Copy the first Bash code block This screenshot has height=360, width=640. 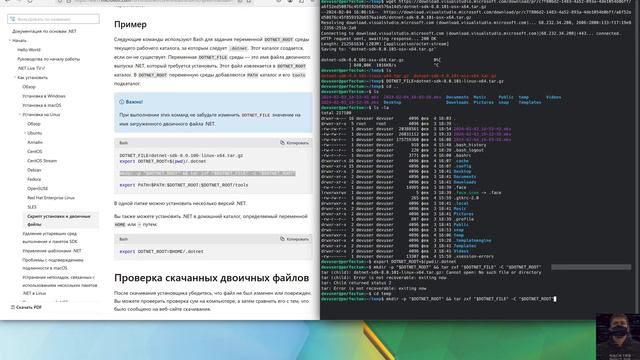294,143
